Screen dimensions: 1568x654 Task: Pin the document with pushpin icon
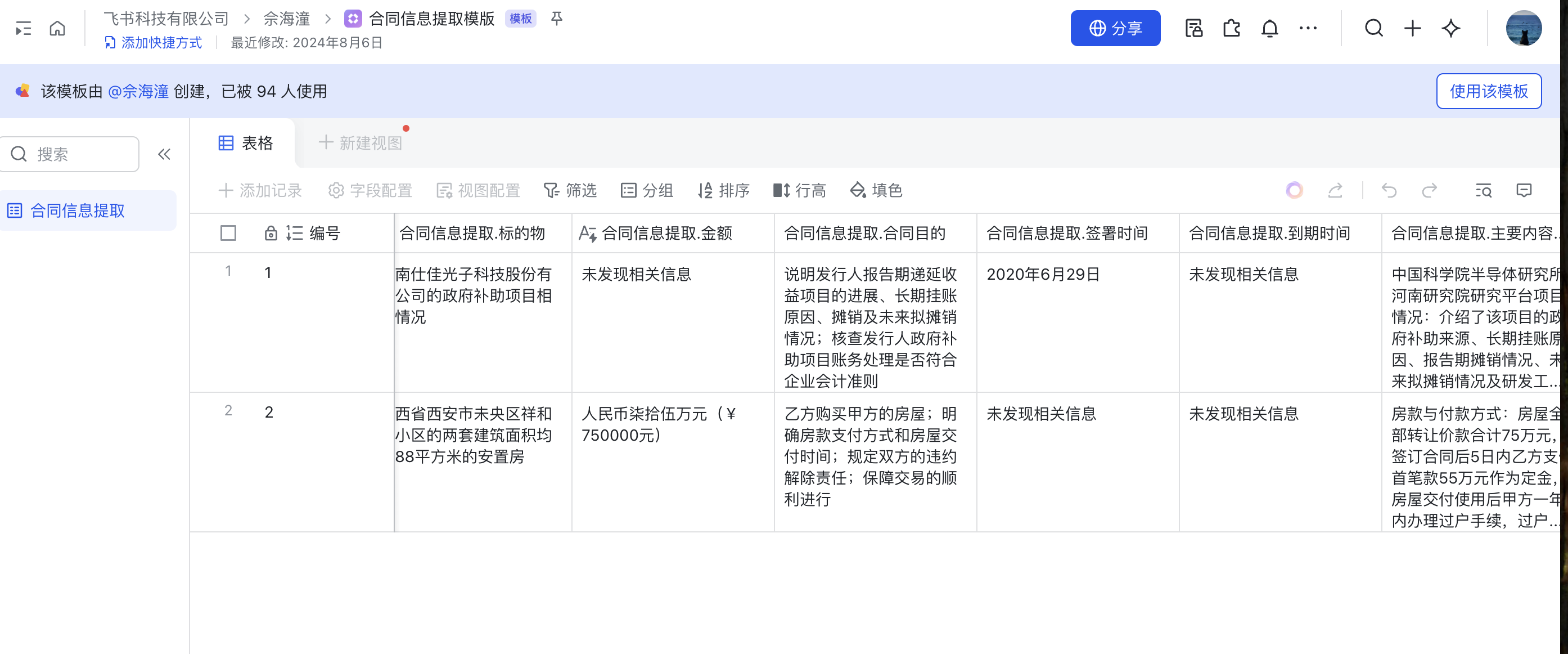pos(556,18)
